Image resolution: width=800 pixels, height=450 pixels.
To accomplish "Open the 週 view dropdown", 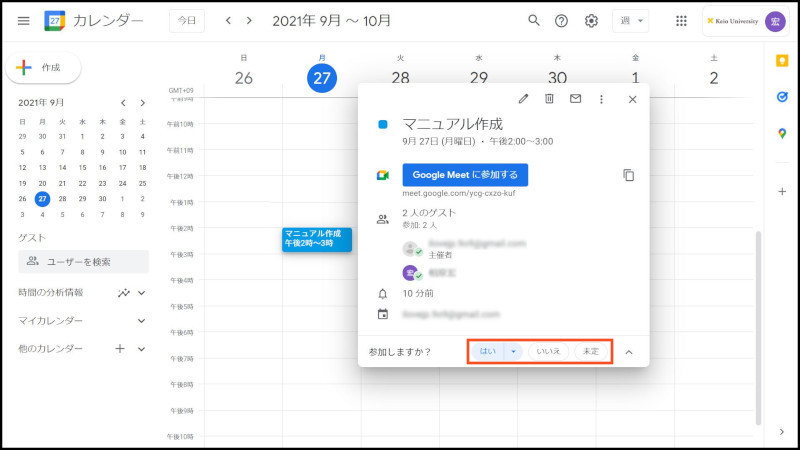I will (630, 21).
